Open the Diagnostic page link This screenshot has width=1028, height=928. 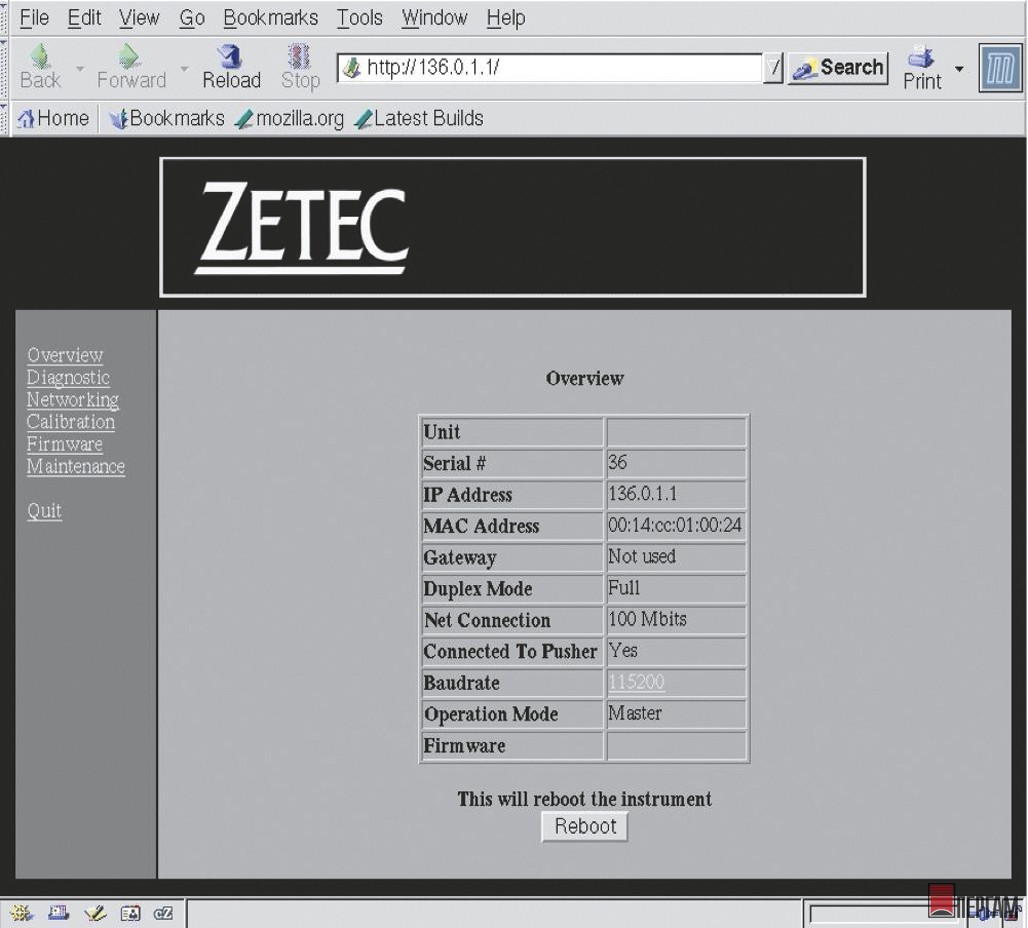click(68, 377)
